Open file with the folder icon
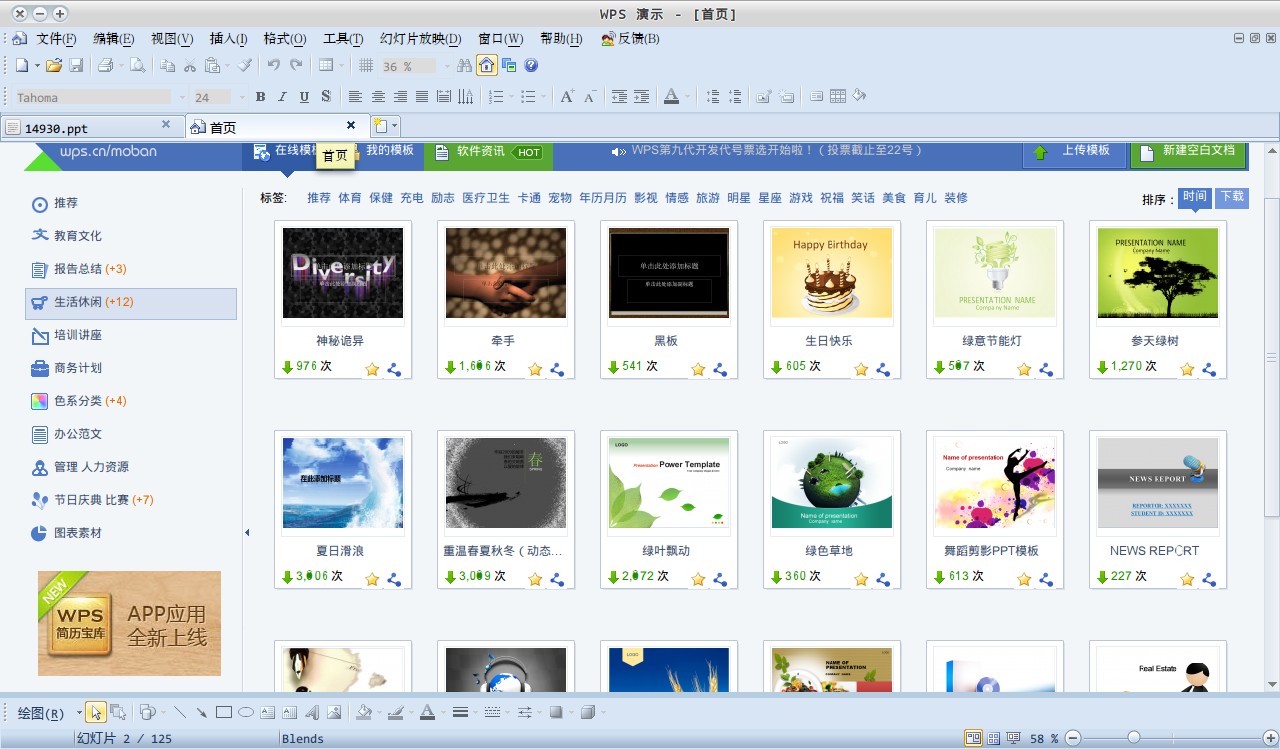 pos(53,66)
